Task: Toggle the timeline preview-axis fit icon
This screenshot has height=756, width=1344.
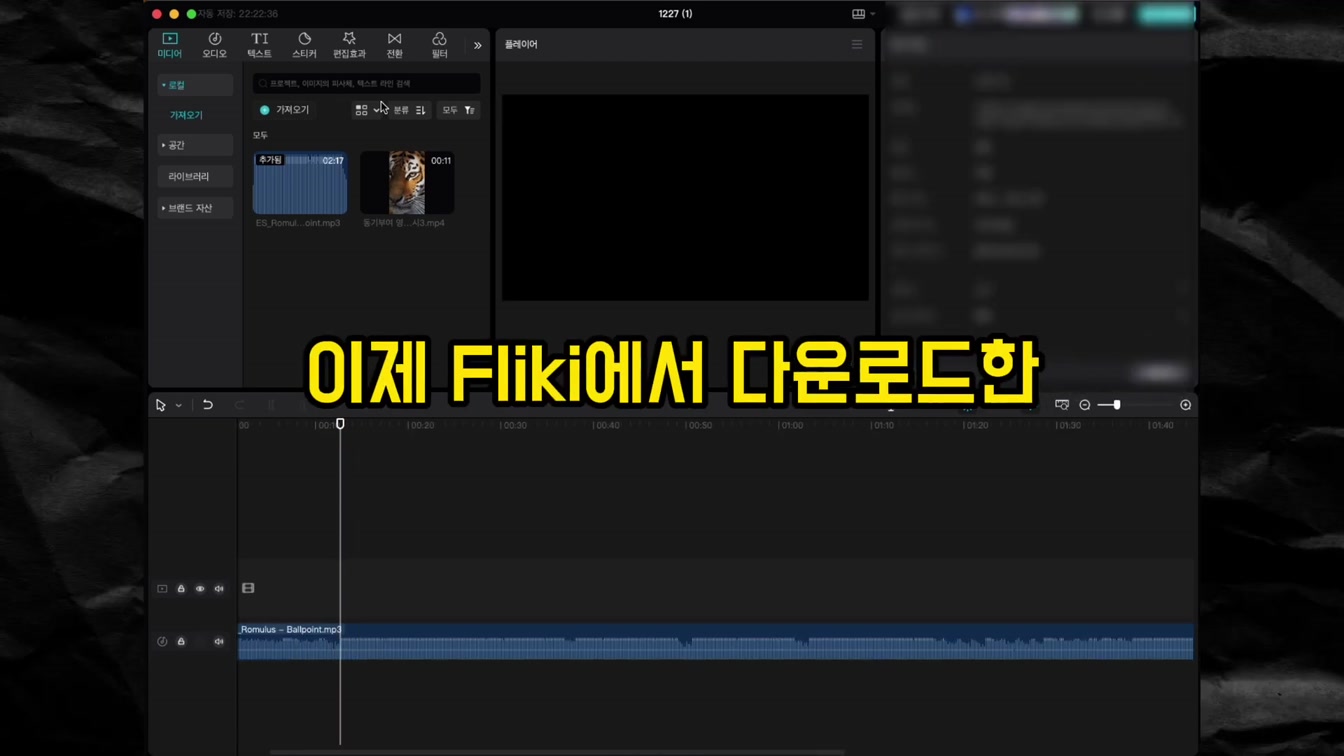Action: tap(1062, 405)
